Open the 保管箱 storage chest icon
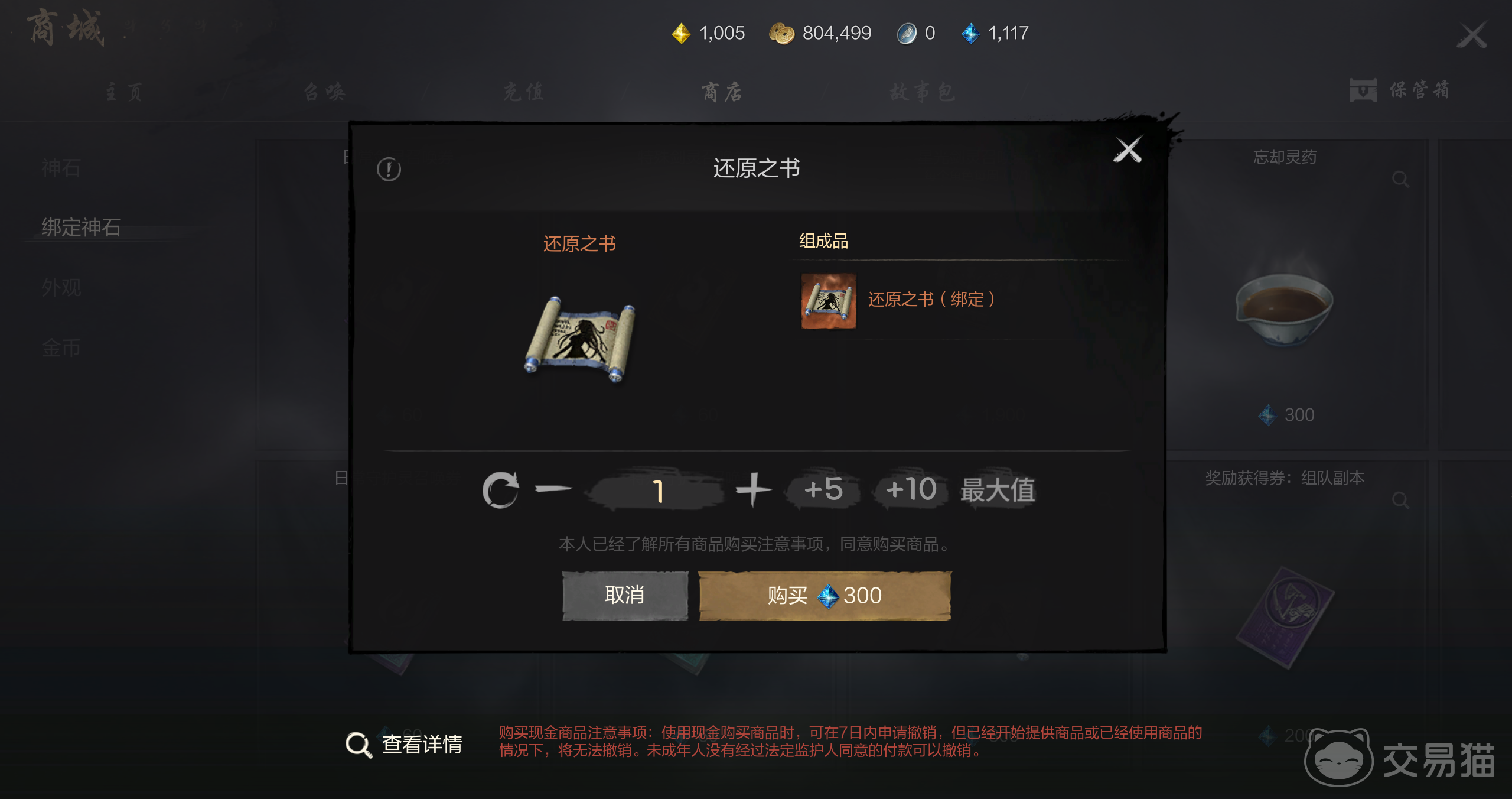Image resolution: width=1512 pixels, height=799 pixels. [x=1363, y=90]
